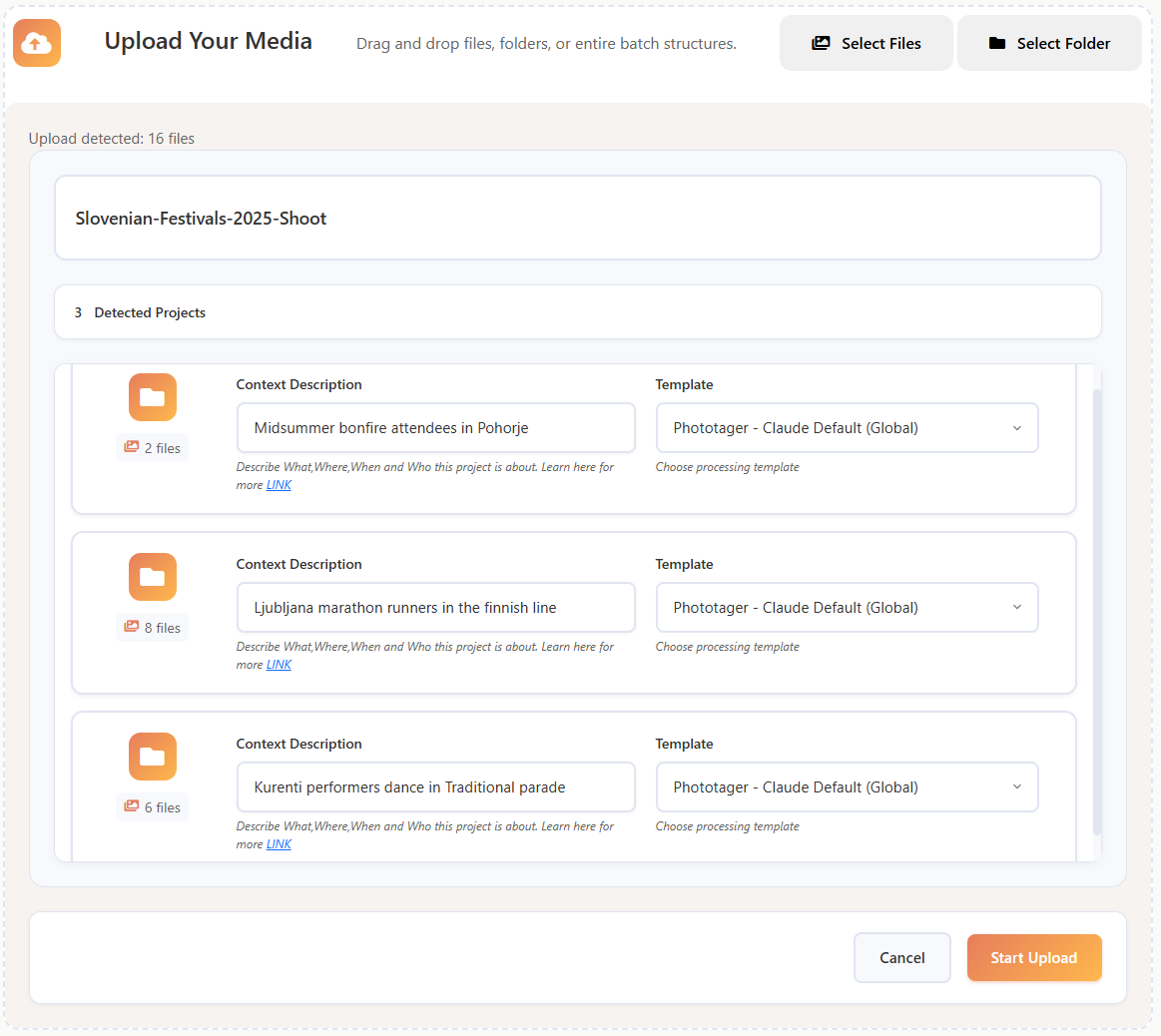Open template dropdown for Kurenti performers project
Image resolution: width=1161 pixels, height=1036 pixels.
click(x=848, y=787)
